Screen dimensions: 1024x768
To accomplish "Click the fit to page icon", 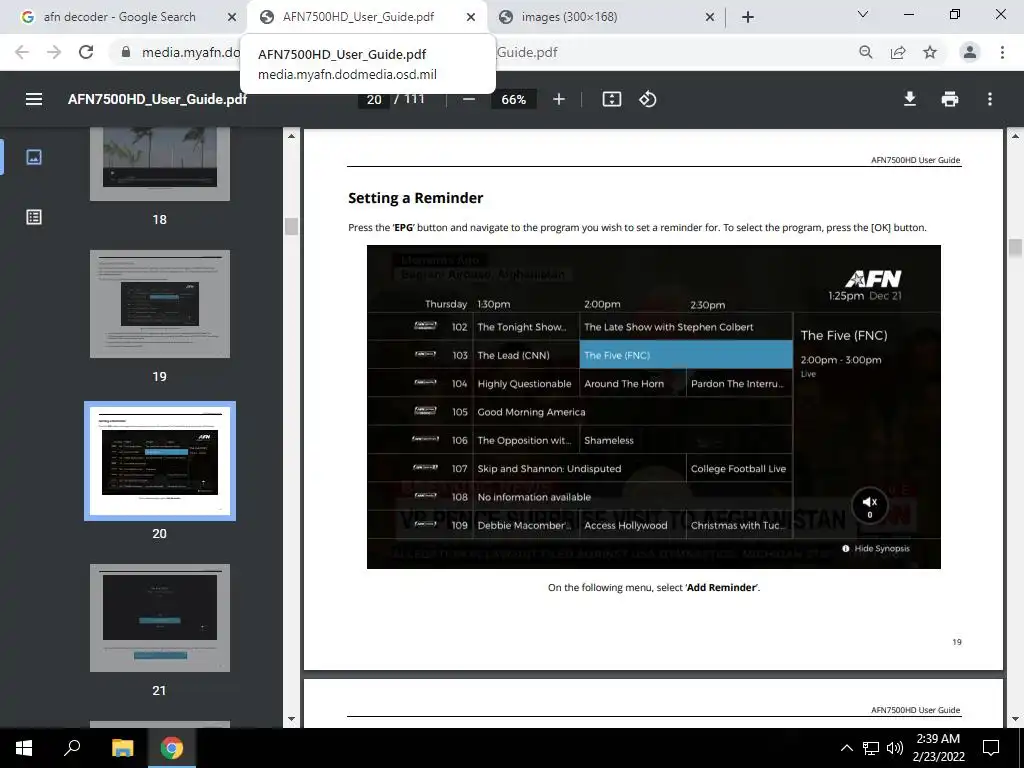I will (611, 99).
